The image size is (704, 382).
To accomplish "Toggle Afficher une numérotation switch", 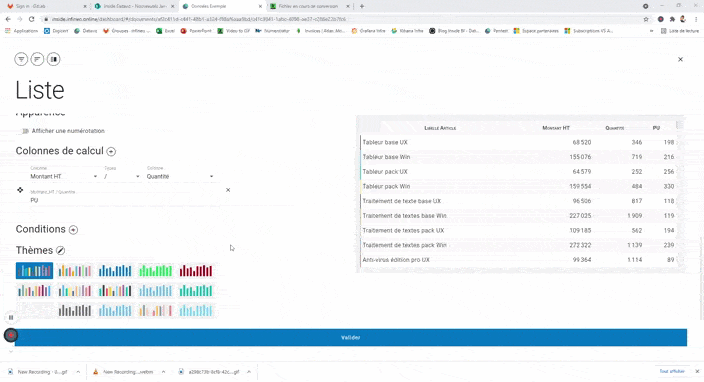I will tap(25, 131).
